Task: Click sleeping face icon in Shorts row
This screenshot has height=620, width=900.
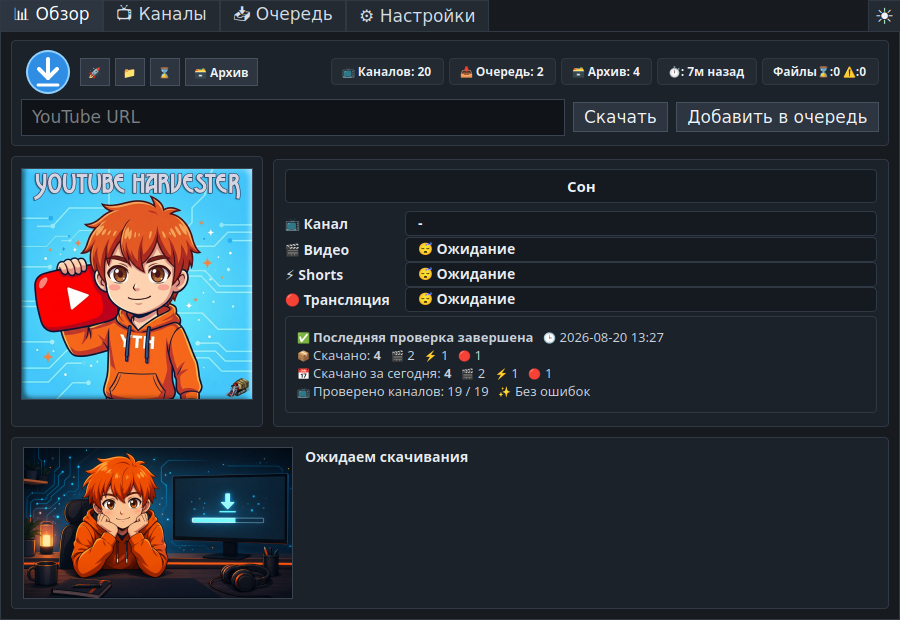Action: (425, 274)
